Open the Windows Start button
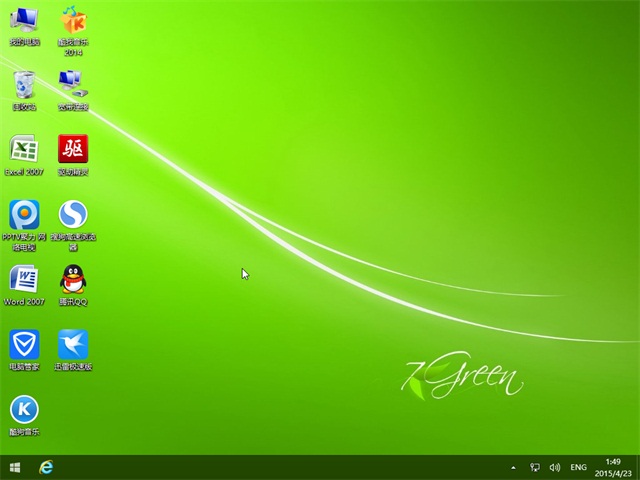Image resolution: width=640 pixels, height=480 pixels. [14, 467]
